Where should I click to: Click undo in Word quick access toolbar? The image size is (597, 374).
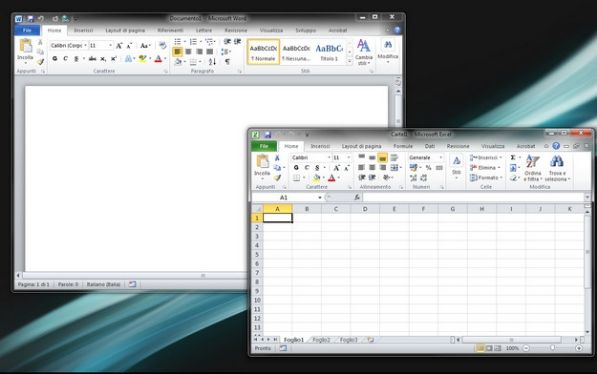point(41,18)
